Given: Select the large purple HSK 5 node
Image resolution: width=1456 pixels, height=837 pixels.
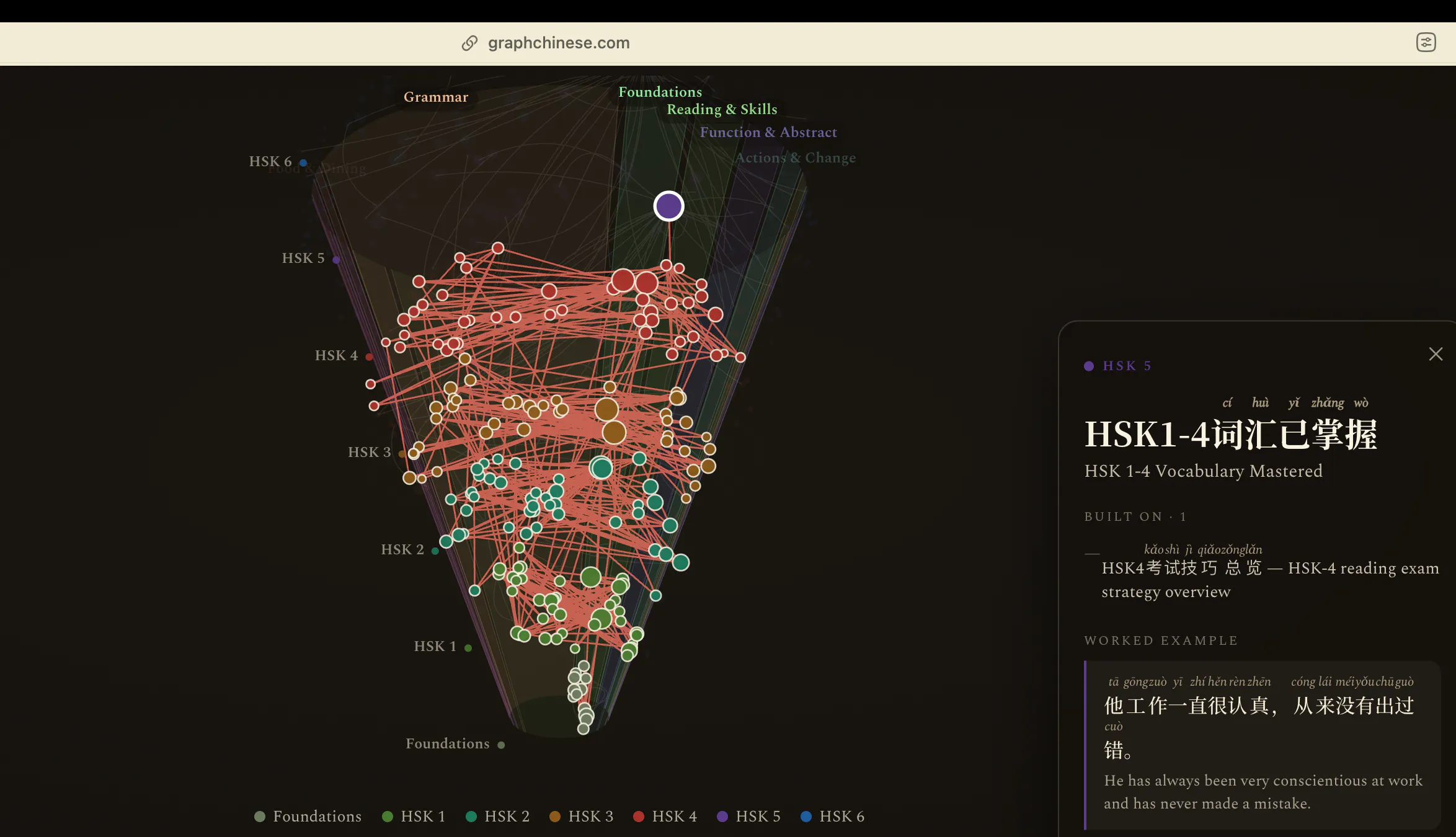Looking at the screenshot, I should tap(668, 206).
